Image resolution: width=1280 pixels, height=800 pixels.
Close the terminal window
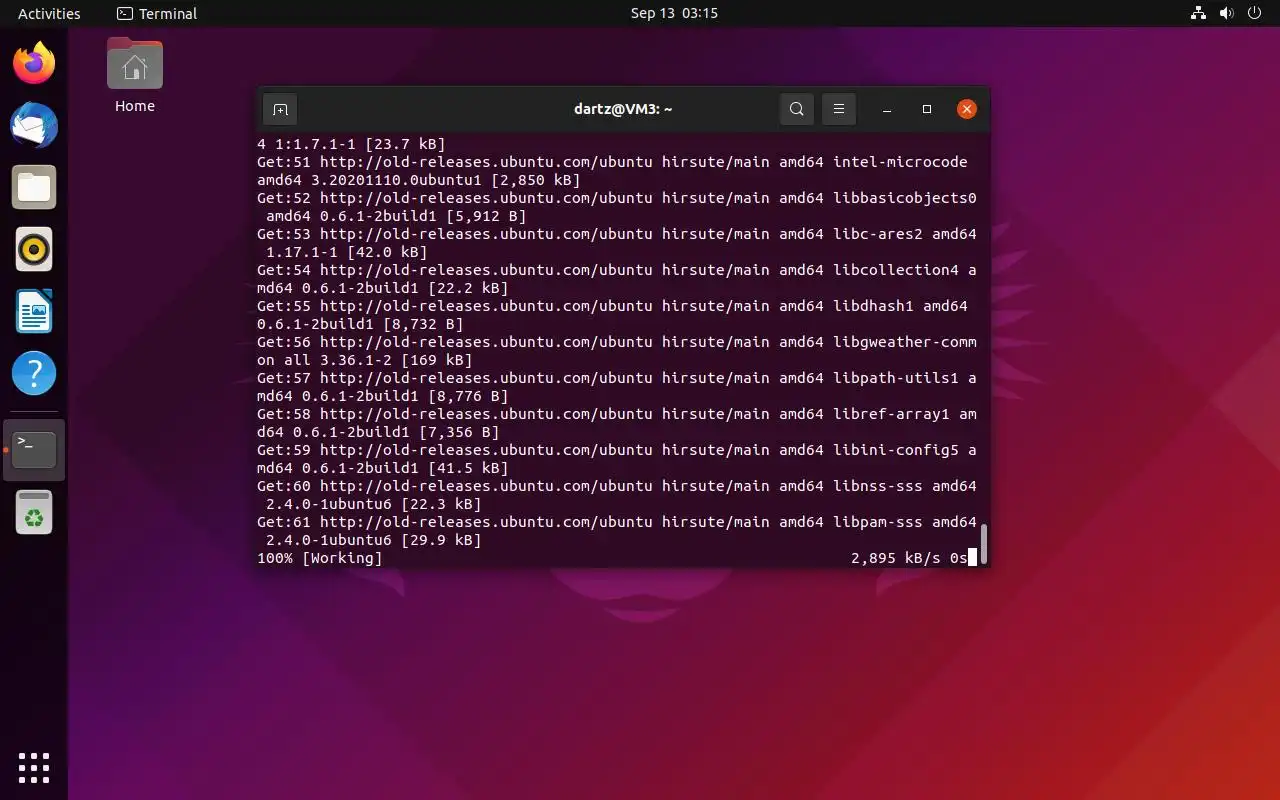tap(966, 109)
